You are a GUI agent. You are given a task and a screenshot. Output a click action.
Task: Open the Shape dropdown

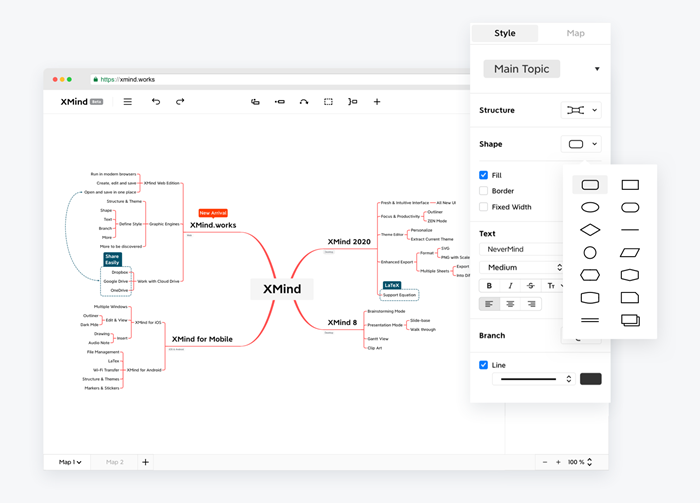581,144
